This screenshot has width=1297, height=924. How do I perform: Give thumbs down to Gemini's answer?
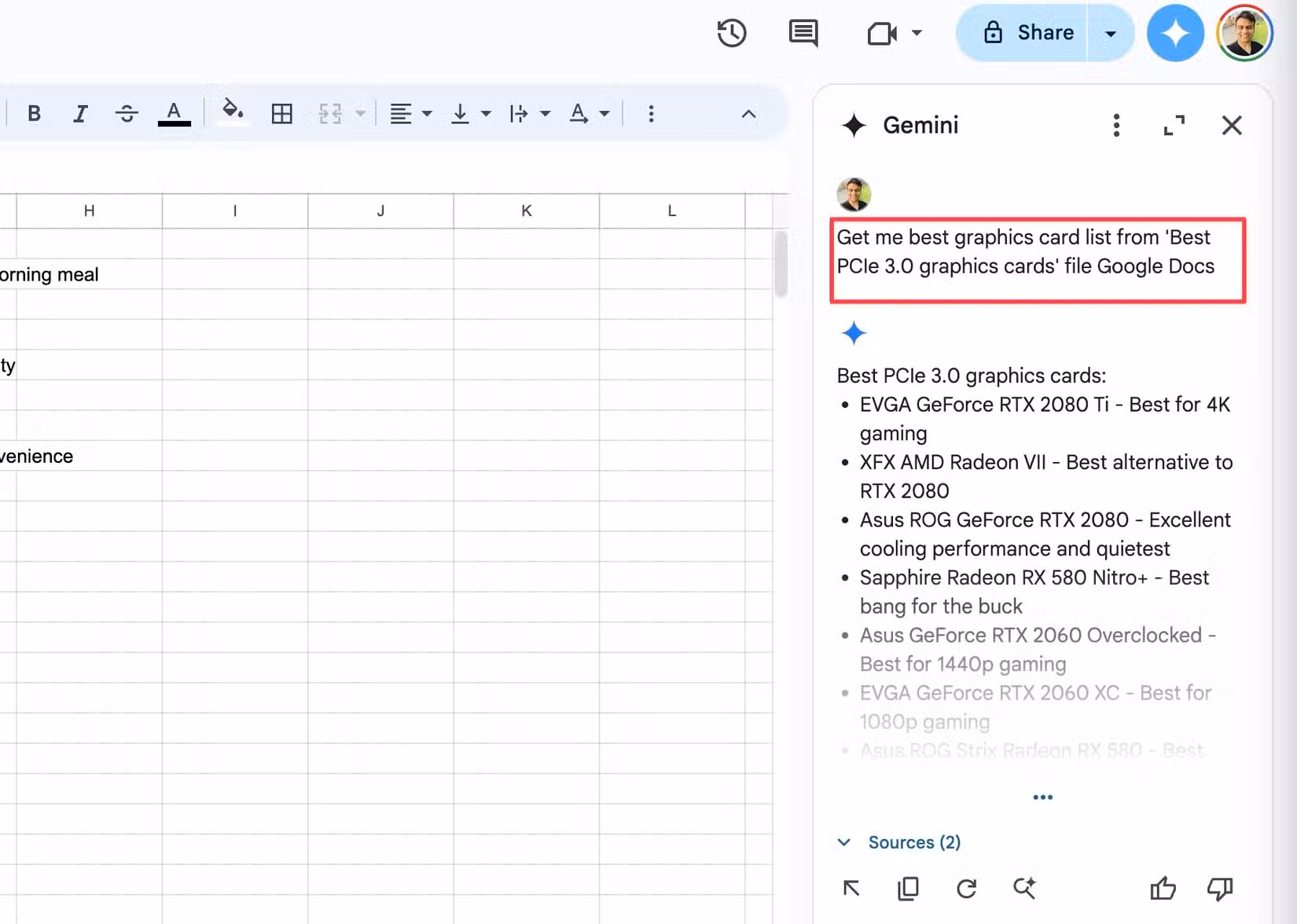1219,889
